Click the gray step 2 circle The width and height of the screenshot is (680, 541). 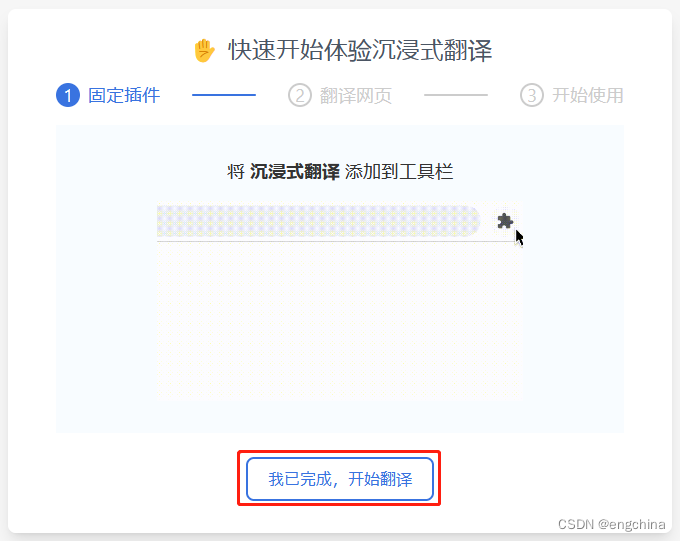tap(300, 95)
